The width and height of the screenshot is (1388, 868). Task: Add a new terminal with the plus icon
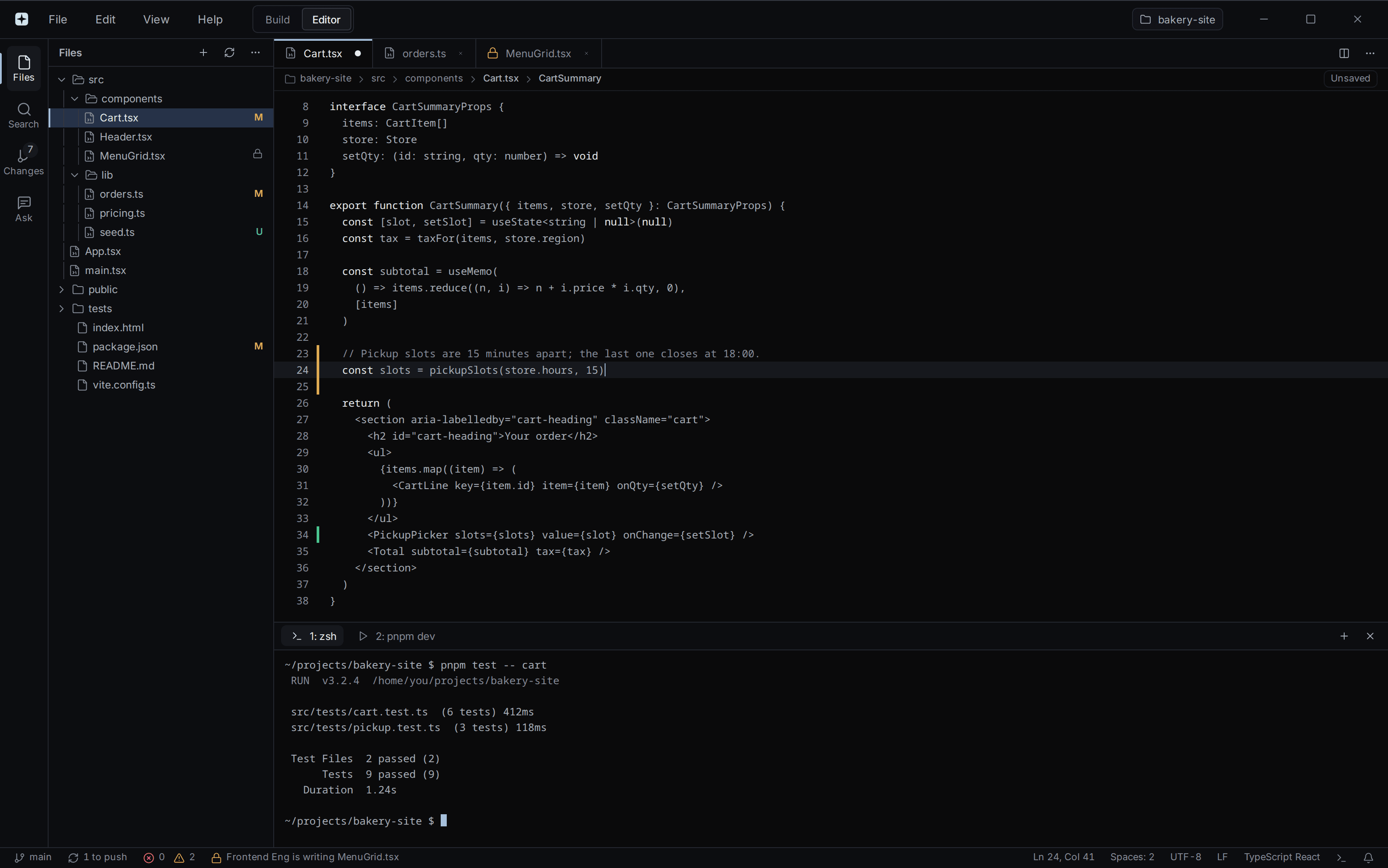coord(1344,636)
